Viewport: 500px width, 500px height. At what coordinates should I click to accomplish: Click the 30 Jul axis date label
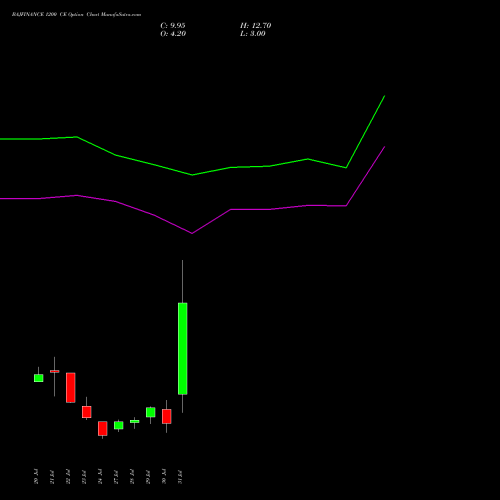click(x=164, y=477)
